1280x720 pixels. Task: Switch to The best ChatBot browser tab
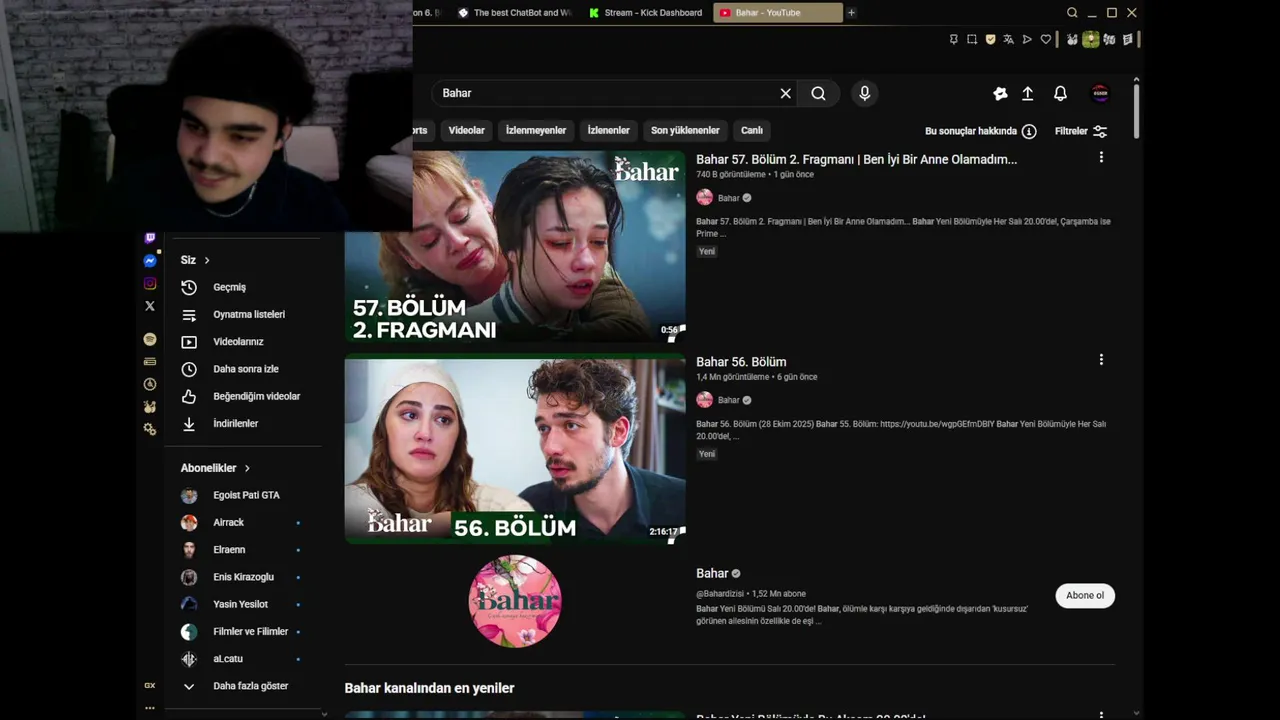click(514, 13)
